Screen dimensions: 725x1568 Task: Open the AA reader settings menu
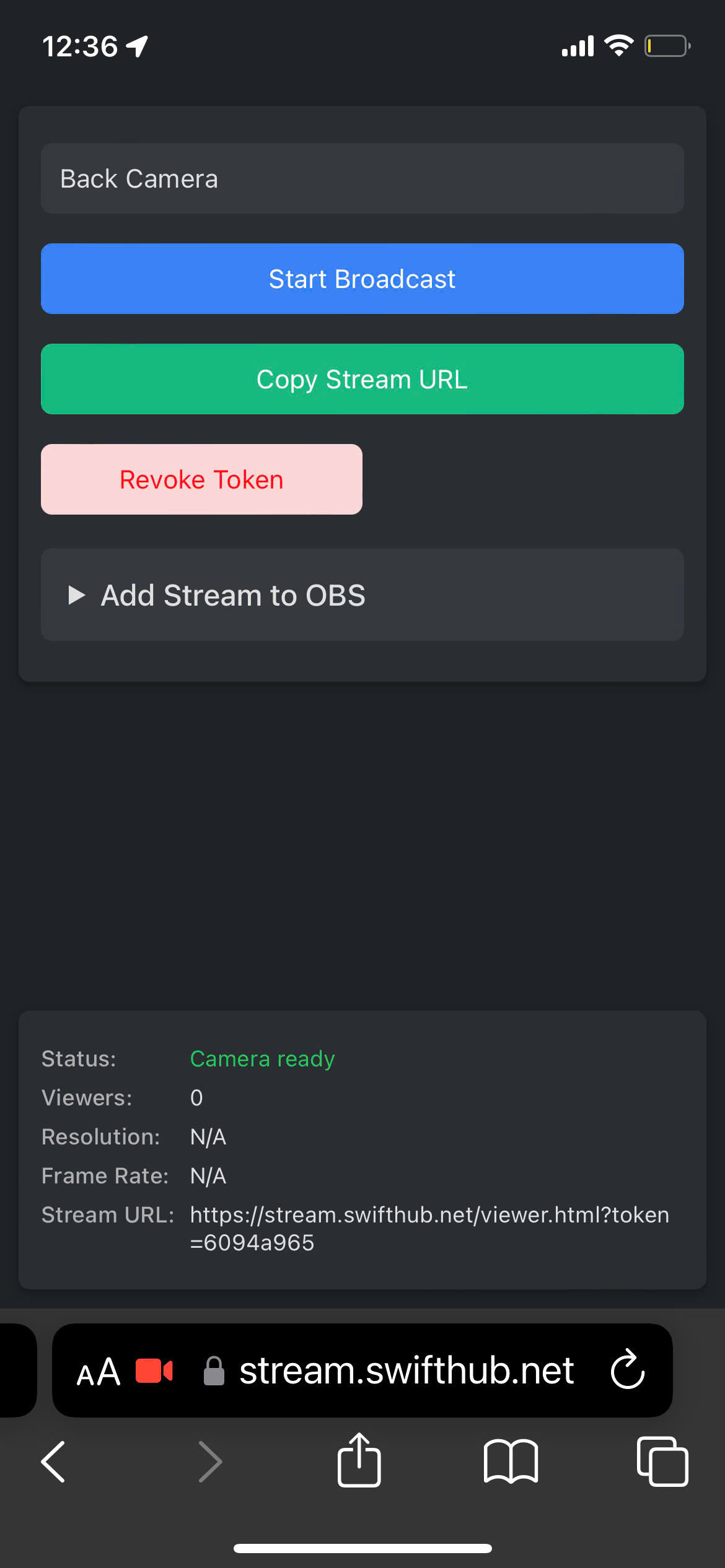pos(98,1372)
